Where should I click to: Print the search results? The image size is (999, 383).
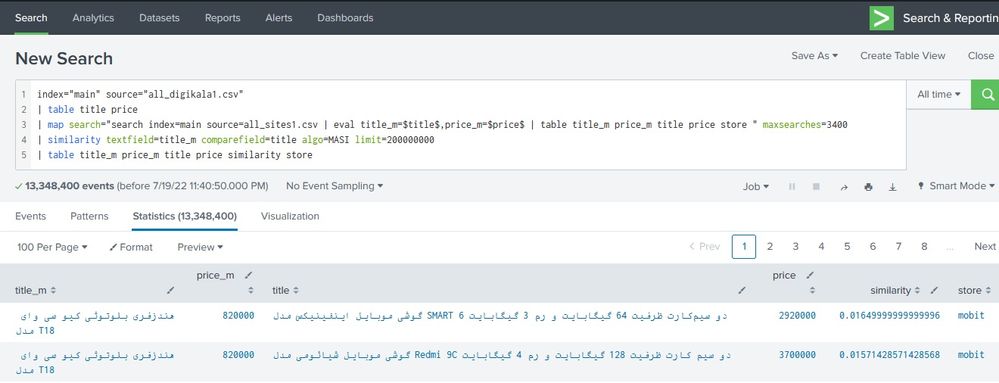pyautogui.click(x=868, y=187)
